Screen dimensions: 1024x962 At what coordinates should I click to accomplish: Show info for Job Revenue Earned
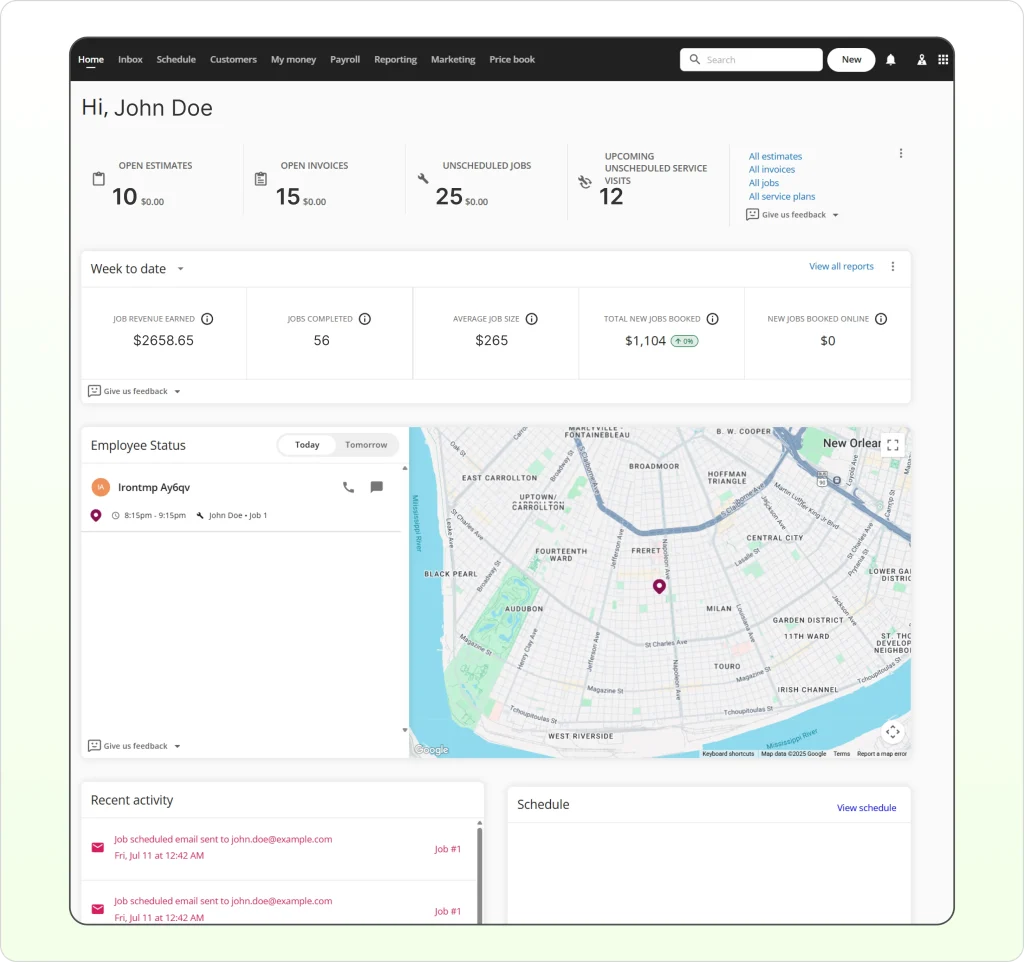pos(207,319)
